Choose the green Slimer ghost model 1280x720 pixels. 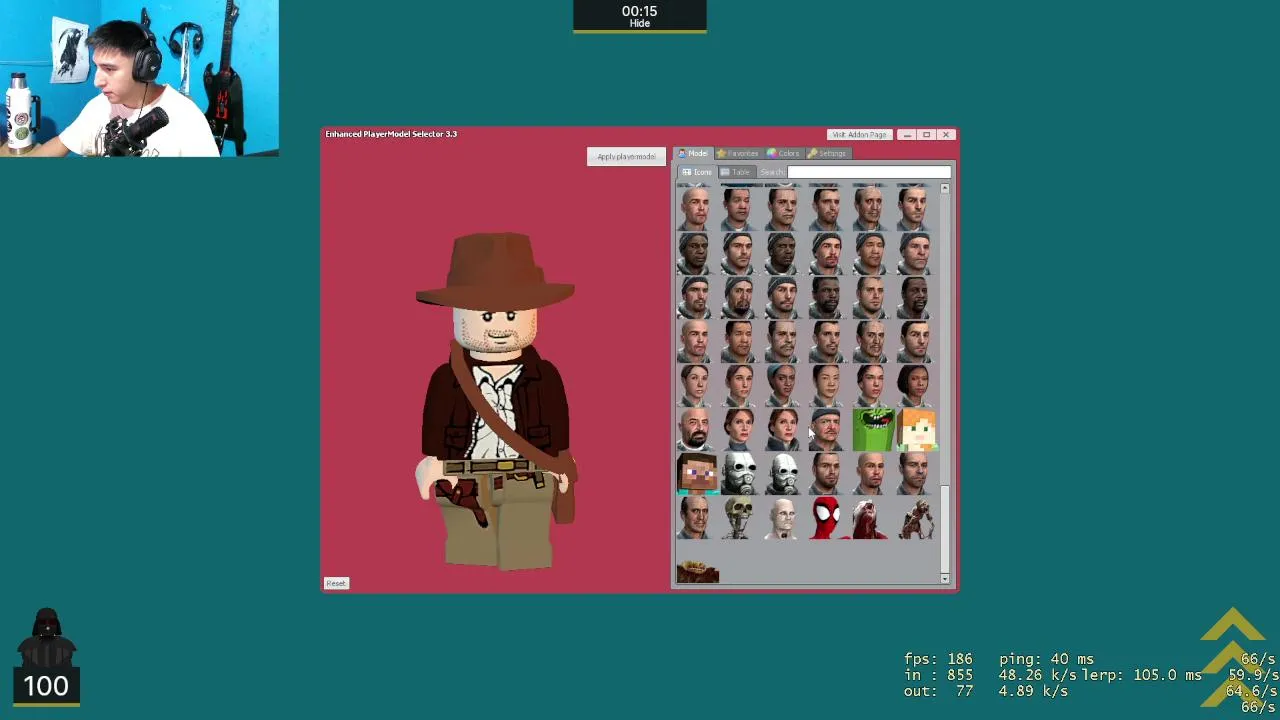[873, 430]
